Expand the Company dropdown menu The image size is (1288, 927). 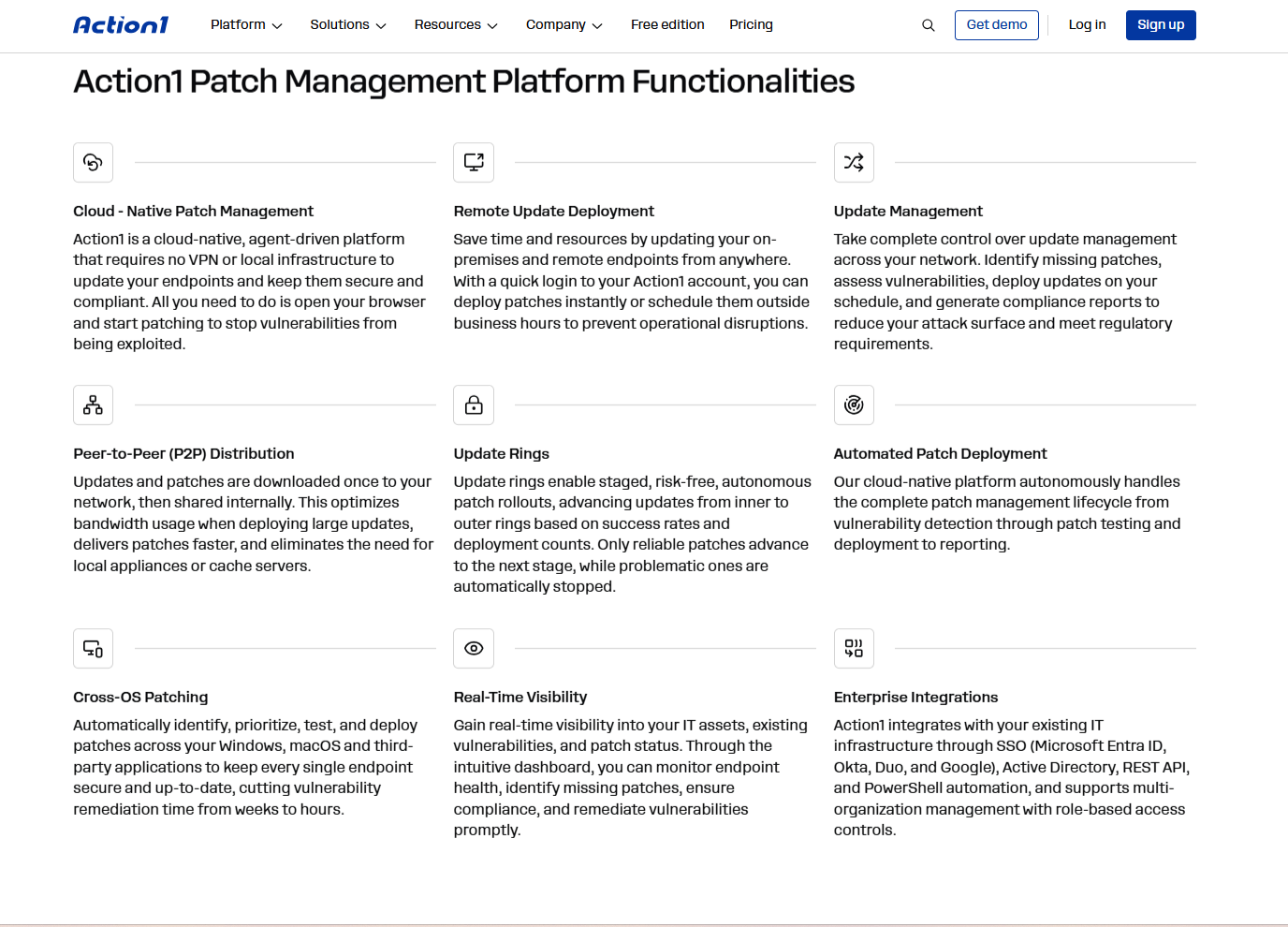(x=563, y=25)
